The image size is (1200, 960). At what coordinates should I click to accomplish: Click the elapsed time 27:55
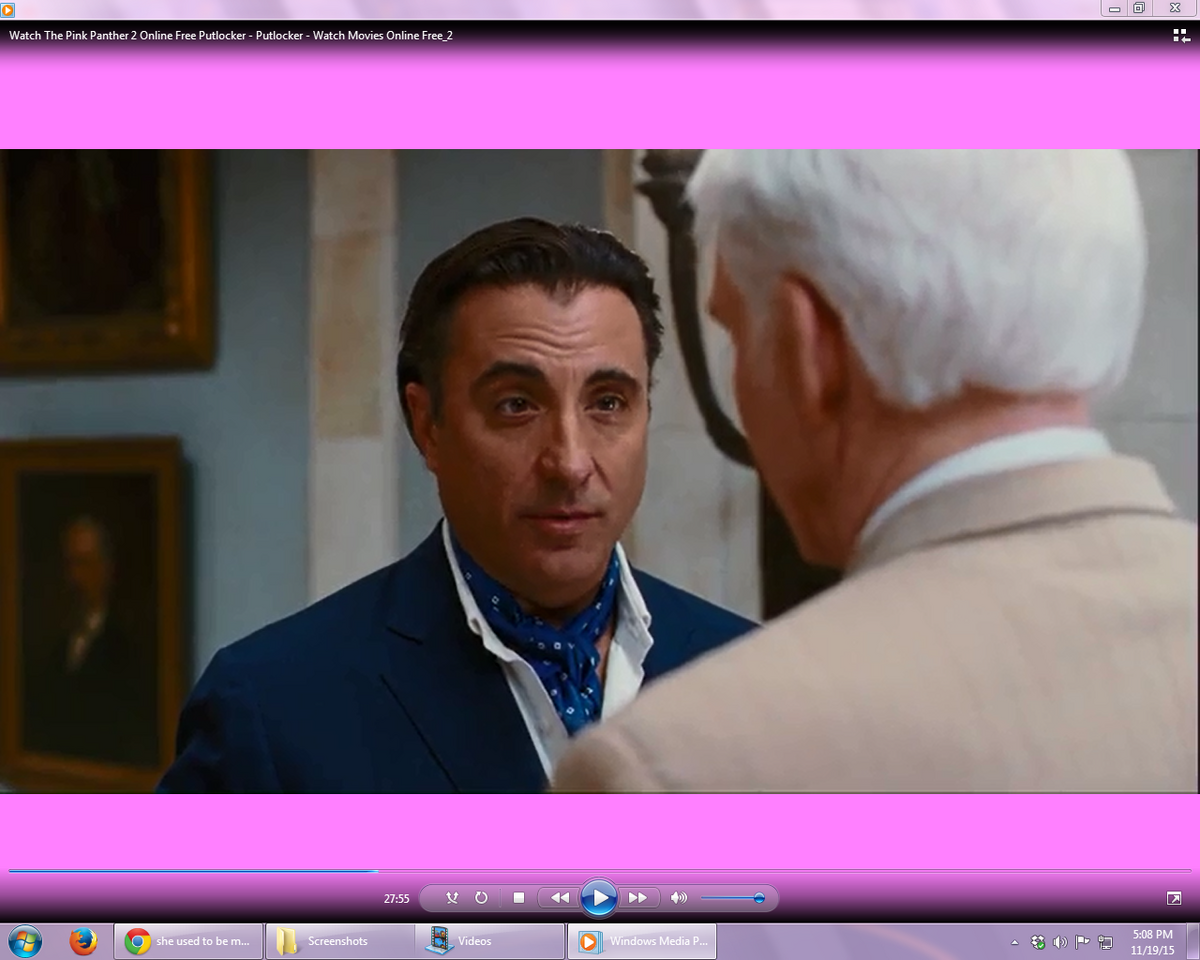397,899
